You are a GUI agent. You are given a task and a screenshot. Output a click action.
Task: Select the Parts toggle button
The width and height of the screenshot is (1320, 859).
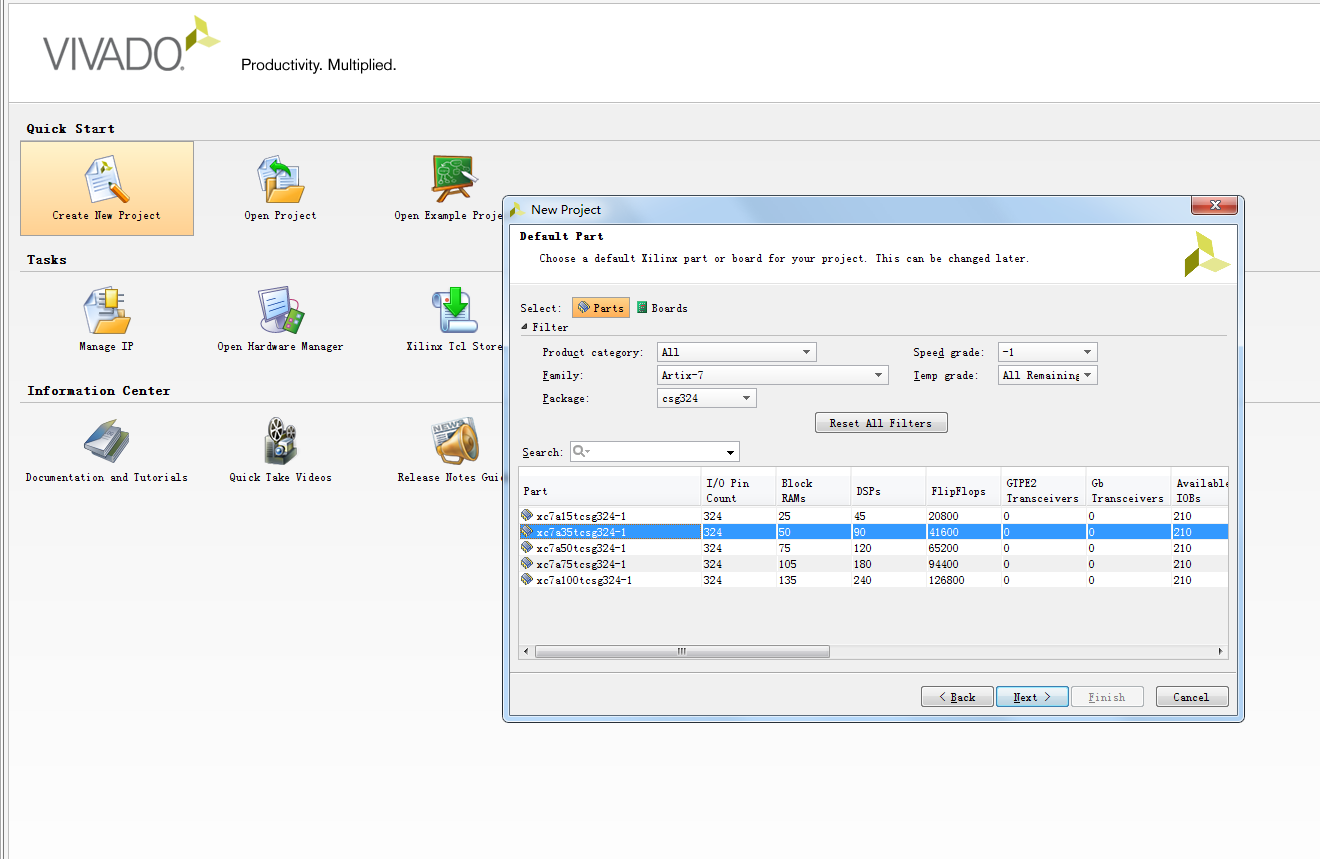pos(601,308)
